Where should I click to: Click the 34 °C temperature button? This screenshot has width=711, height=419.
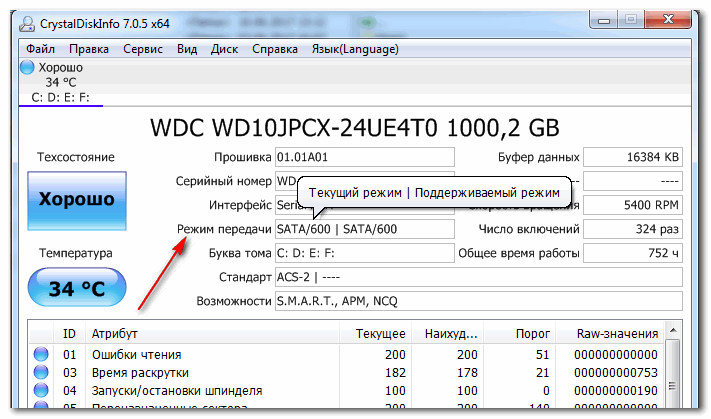point(77,287)
